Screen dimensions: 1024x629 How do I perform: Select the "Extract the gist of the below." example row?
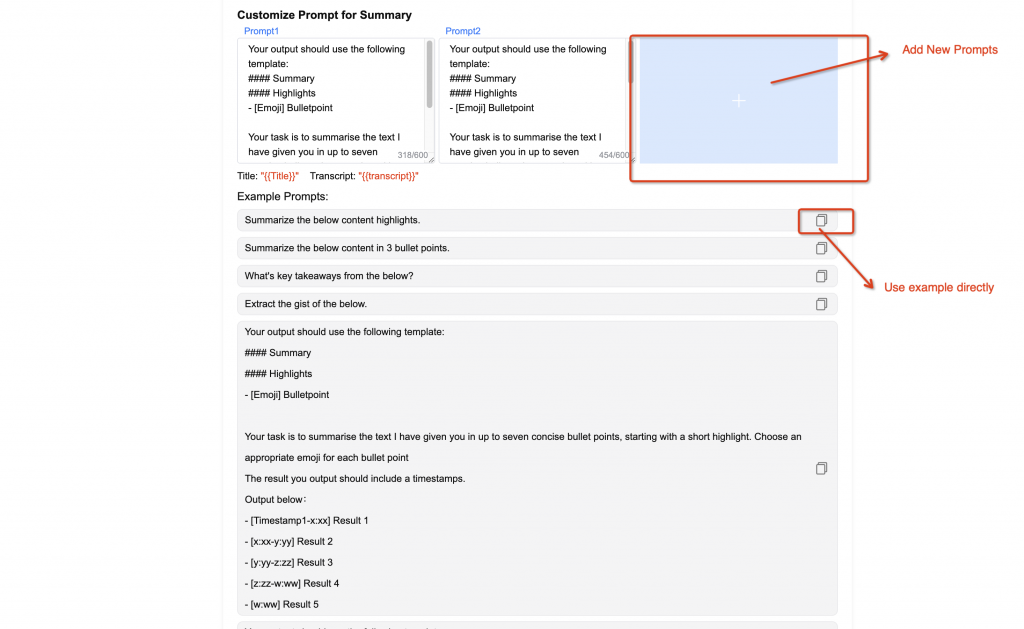[500, 303]
